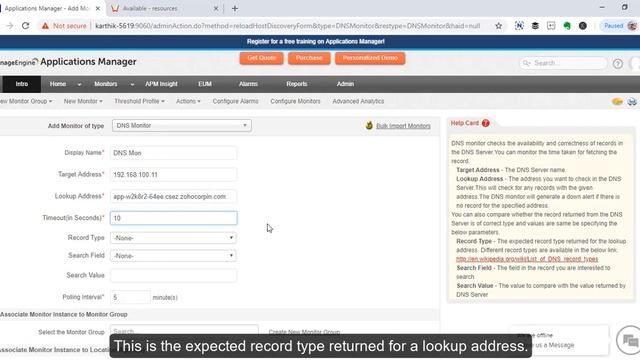Screen dimensions: 640x360
Task: Expand the Threshold Profile menu
Action: (139, 101)
